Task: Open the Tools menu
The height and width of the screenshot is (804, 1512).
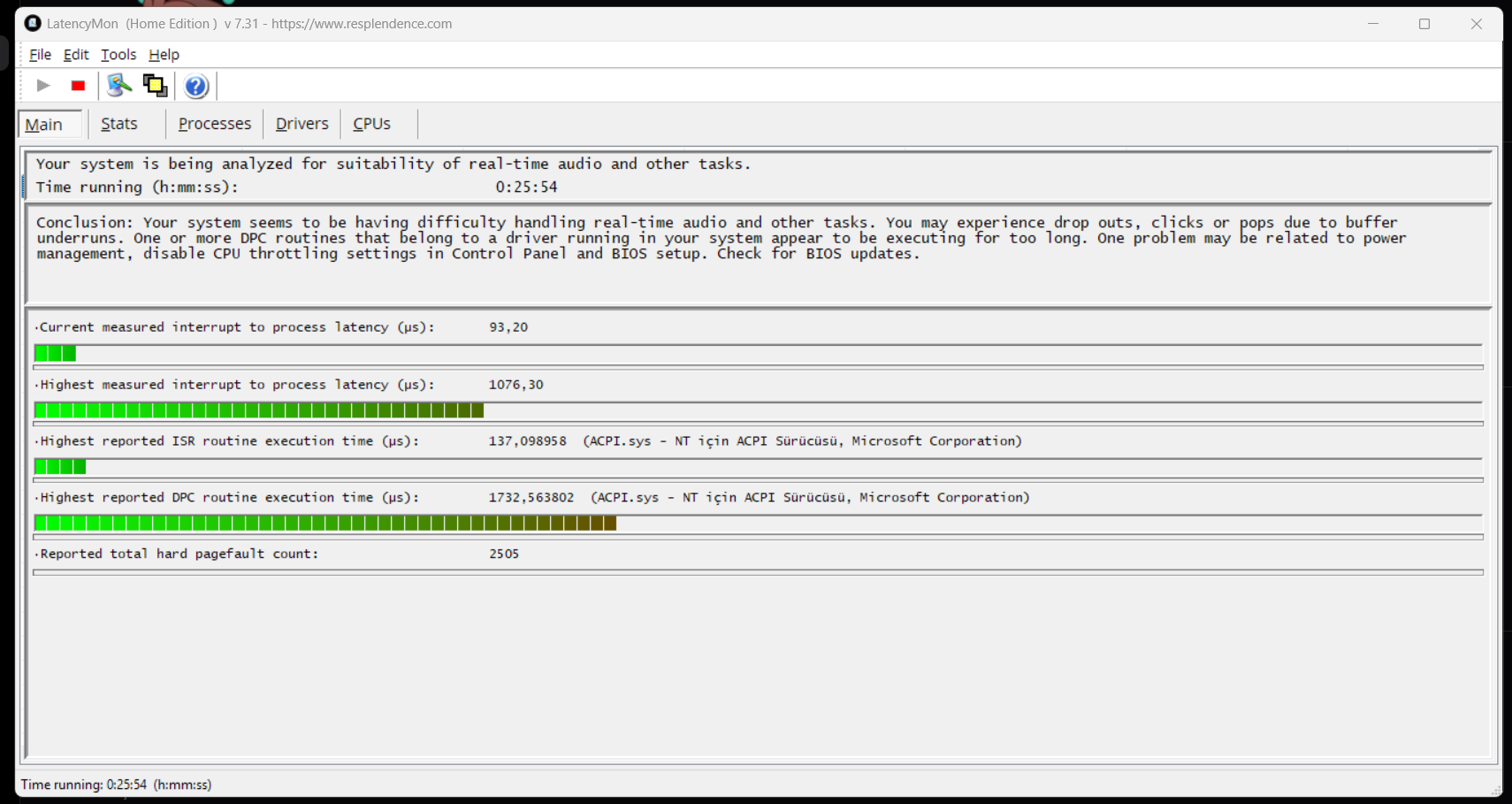Action: click(118, 55)
